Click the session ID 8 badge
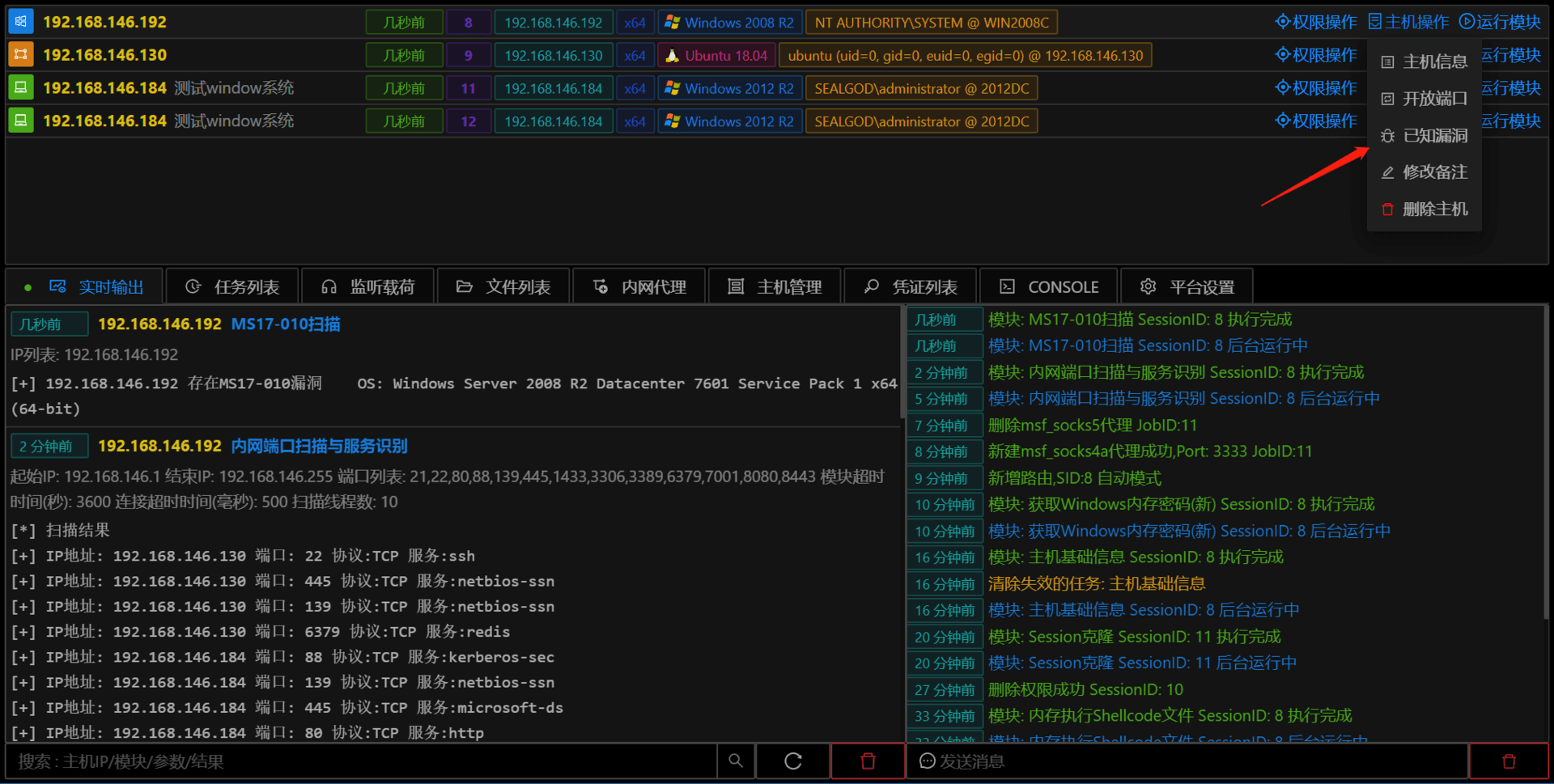Screen dimensions: 1554x784 [x=469, y=23]
